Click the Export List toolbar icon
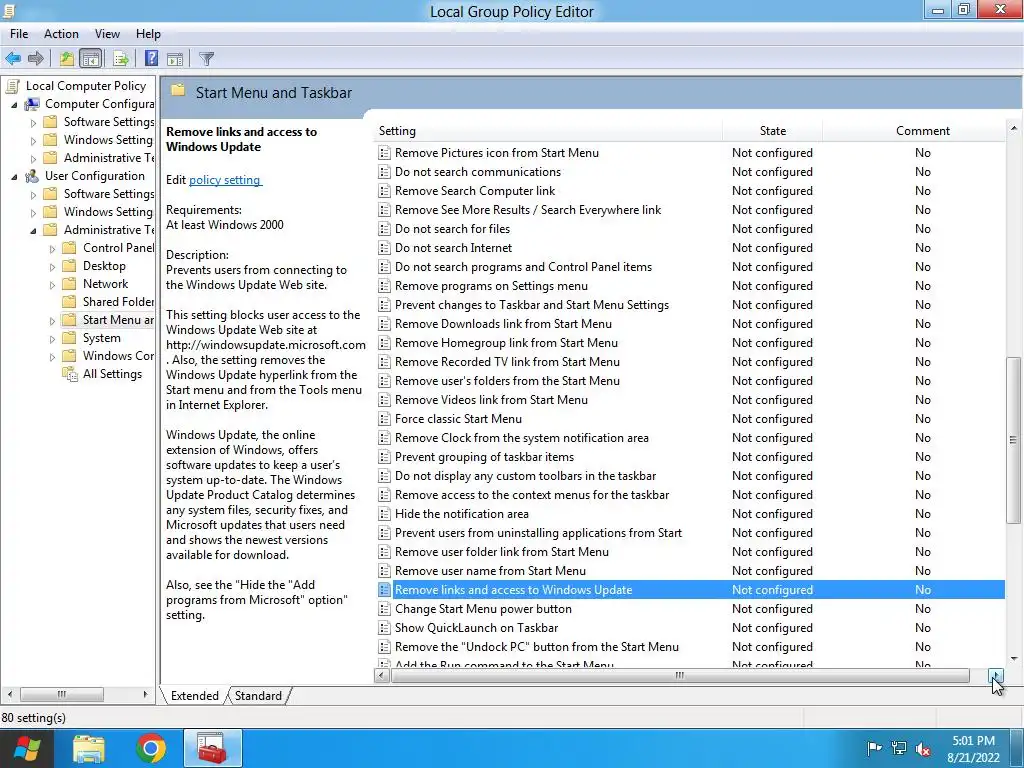Screen dimensions: 1024x768 (121, 59)
